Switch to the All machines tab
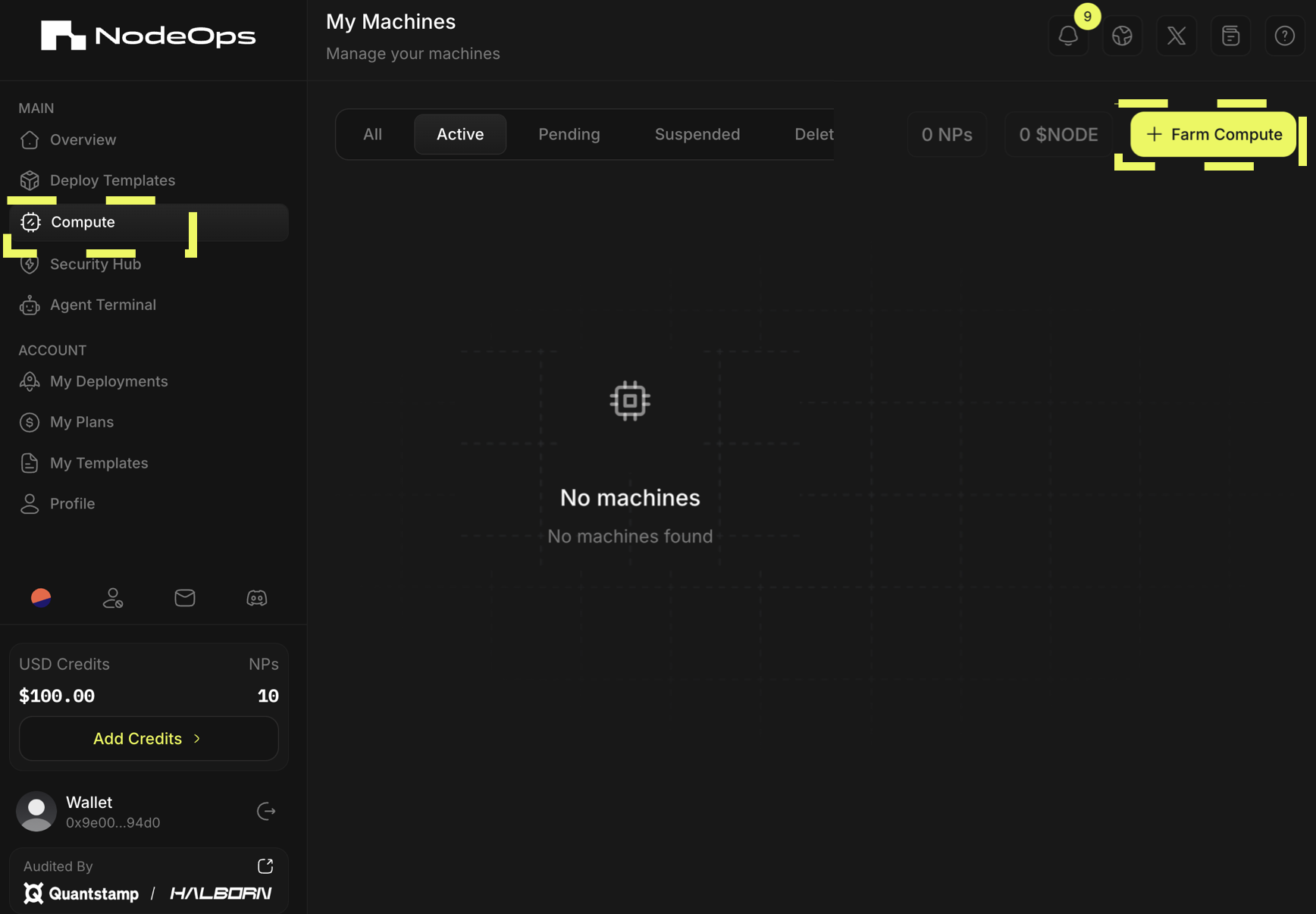 pyautogui.click(x=372, y=134)
